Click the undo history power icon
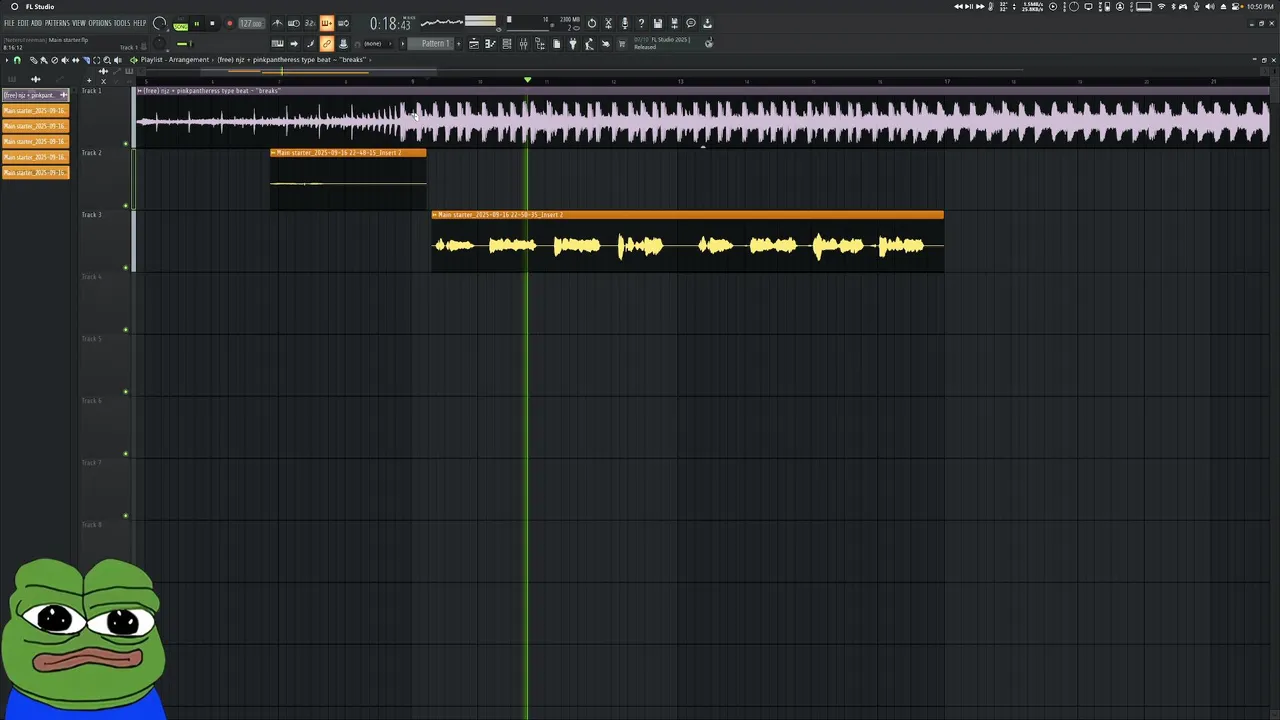1280x720 pixels. tap(591, 23)
